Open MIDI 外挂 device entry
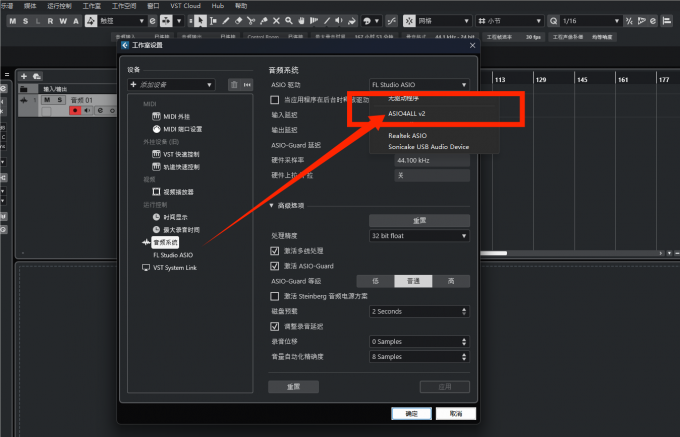The height and width of the screenshot is (437, 680). pos(171,117)
